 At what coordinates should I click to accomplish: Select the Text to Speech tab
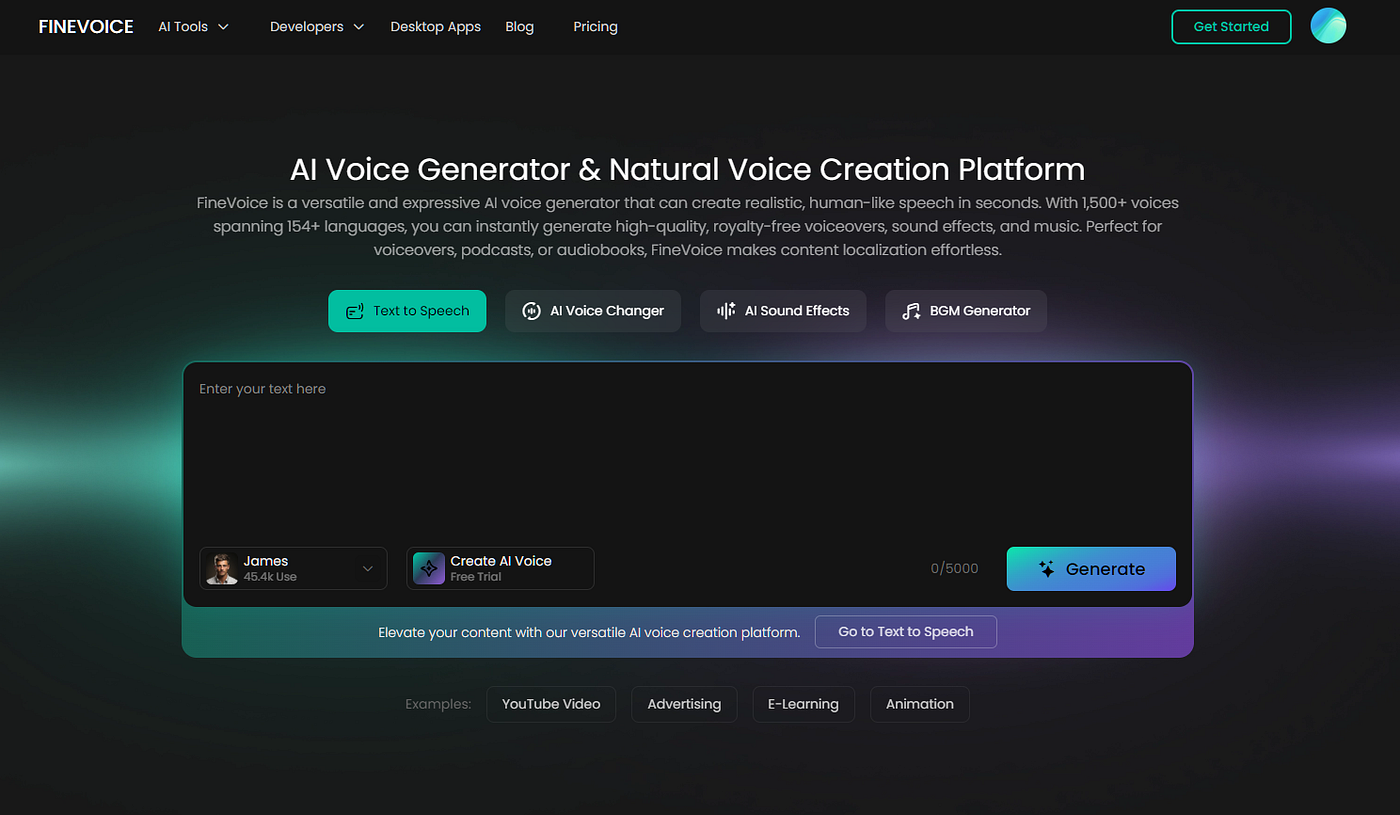click(x=407, y=311)
